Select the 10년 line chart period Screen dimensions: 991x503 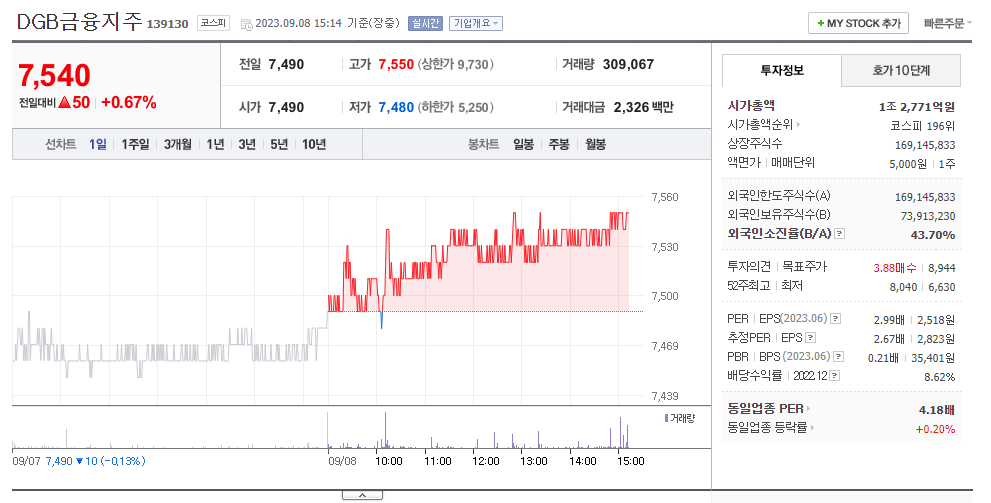click(314, 145)
